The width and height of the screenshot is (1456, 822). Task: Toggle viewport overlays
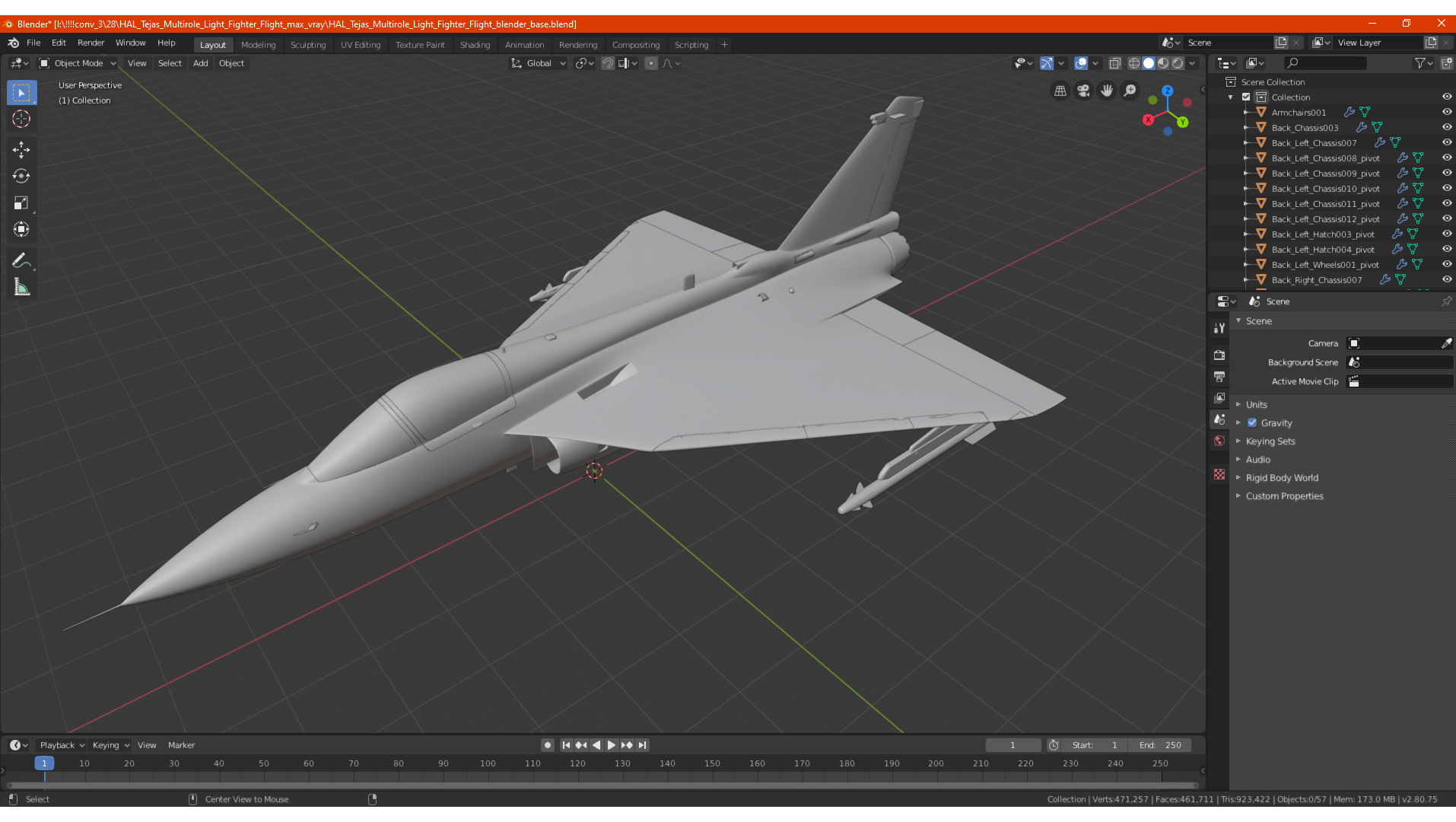click(x=1081, y=63)
